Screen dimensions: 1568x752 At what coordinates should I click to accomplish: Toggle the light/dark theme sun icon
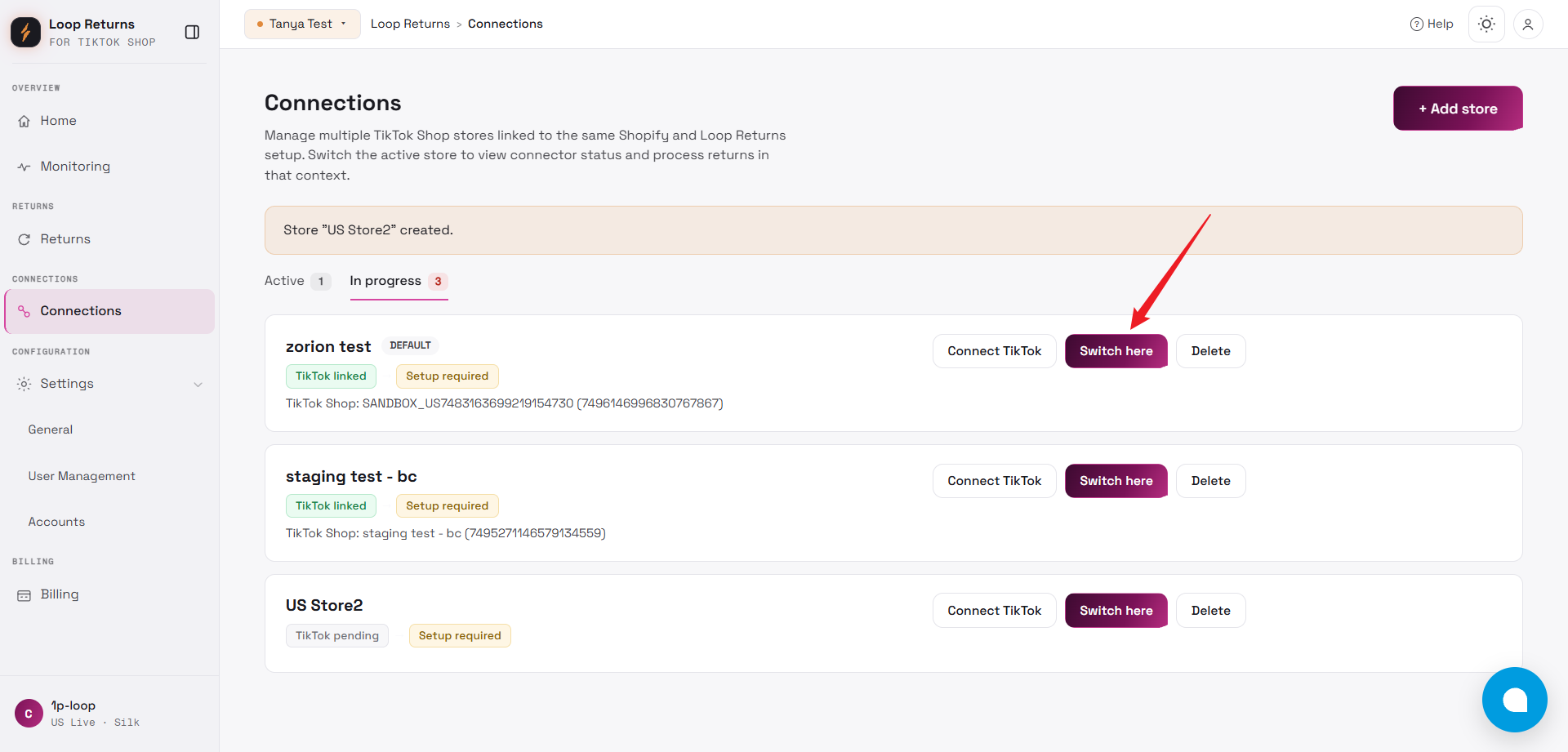click(1486, 24)
